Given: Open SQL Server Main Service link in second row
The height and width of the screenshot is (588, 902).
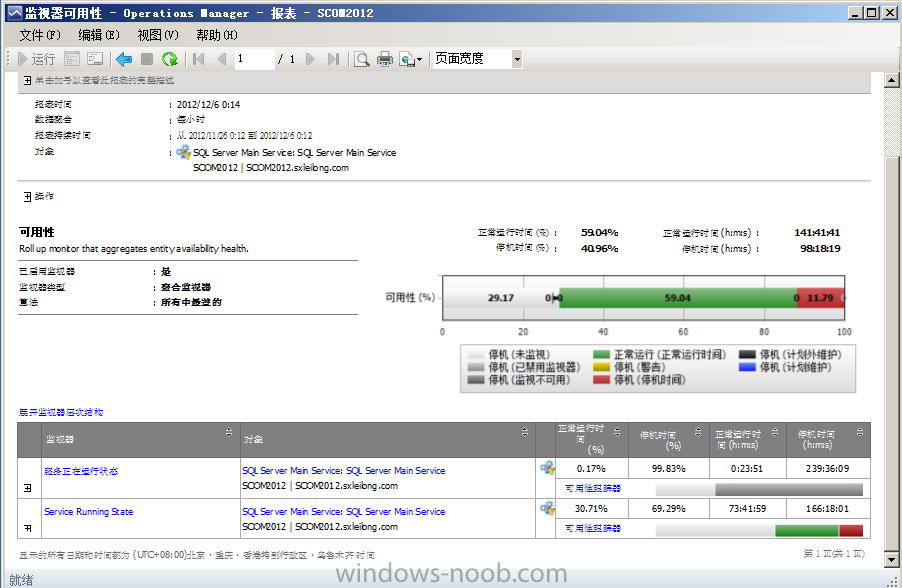Looking at the screenshot, I should tap(343, 511).
